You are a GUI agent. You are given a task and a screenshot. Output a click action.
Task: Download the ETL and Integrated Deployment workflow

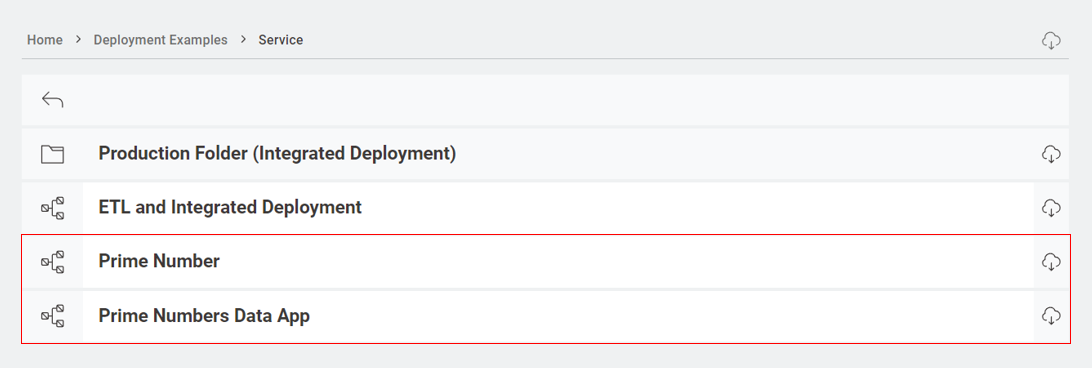pyautogui.click(x=1051, y=208)
